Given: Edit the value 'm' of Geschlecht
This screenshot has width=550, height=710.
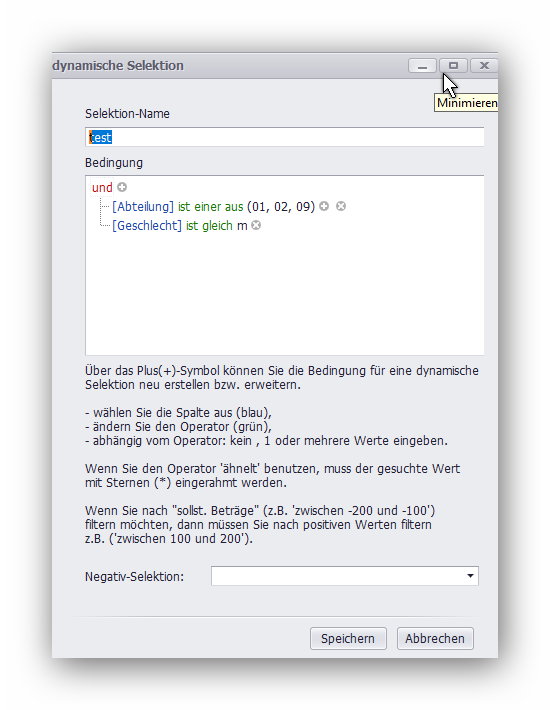Looking at the screenshot, I should 242,225.
